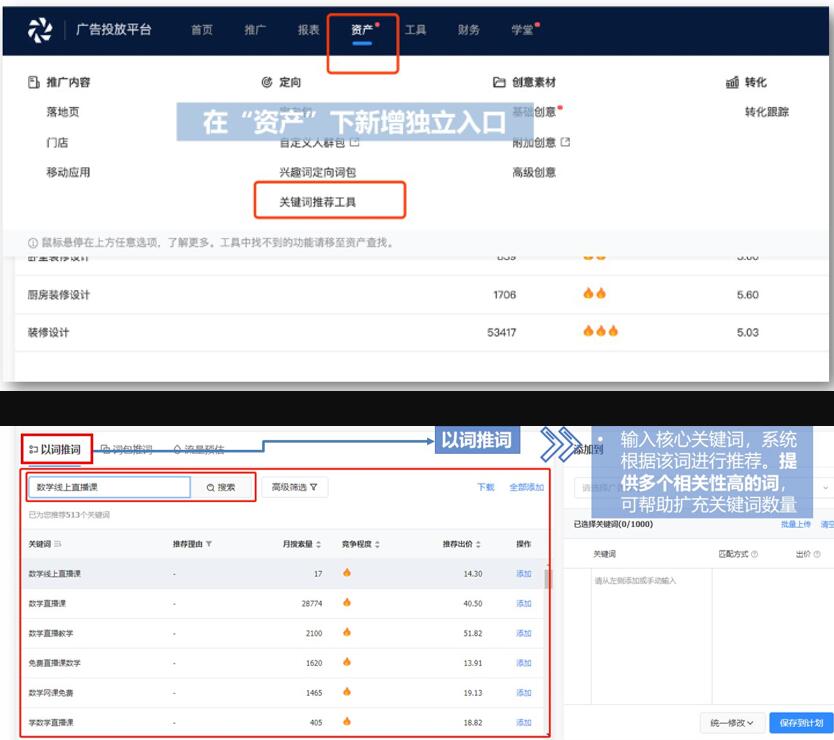
Task: Open the 报表 nav menu
Action: click(308, 30)
